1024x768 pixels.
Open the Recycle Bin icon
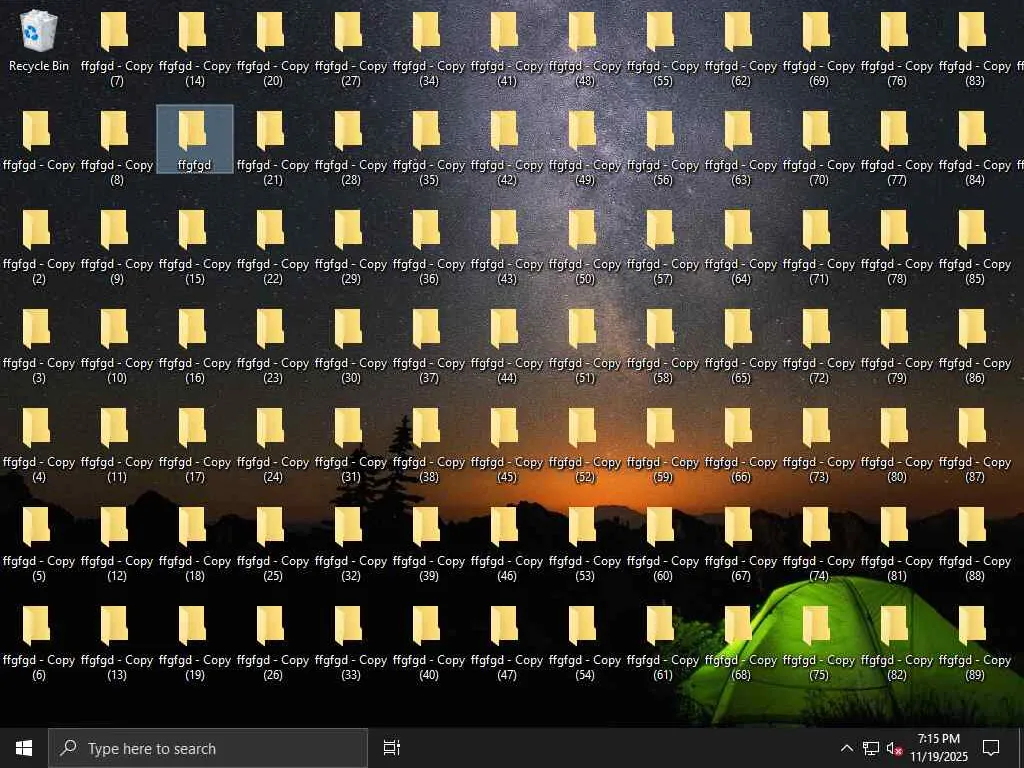coord(39,40)
